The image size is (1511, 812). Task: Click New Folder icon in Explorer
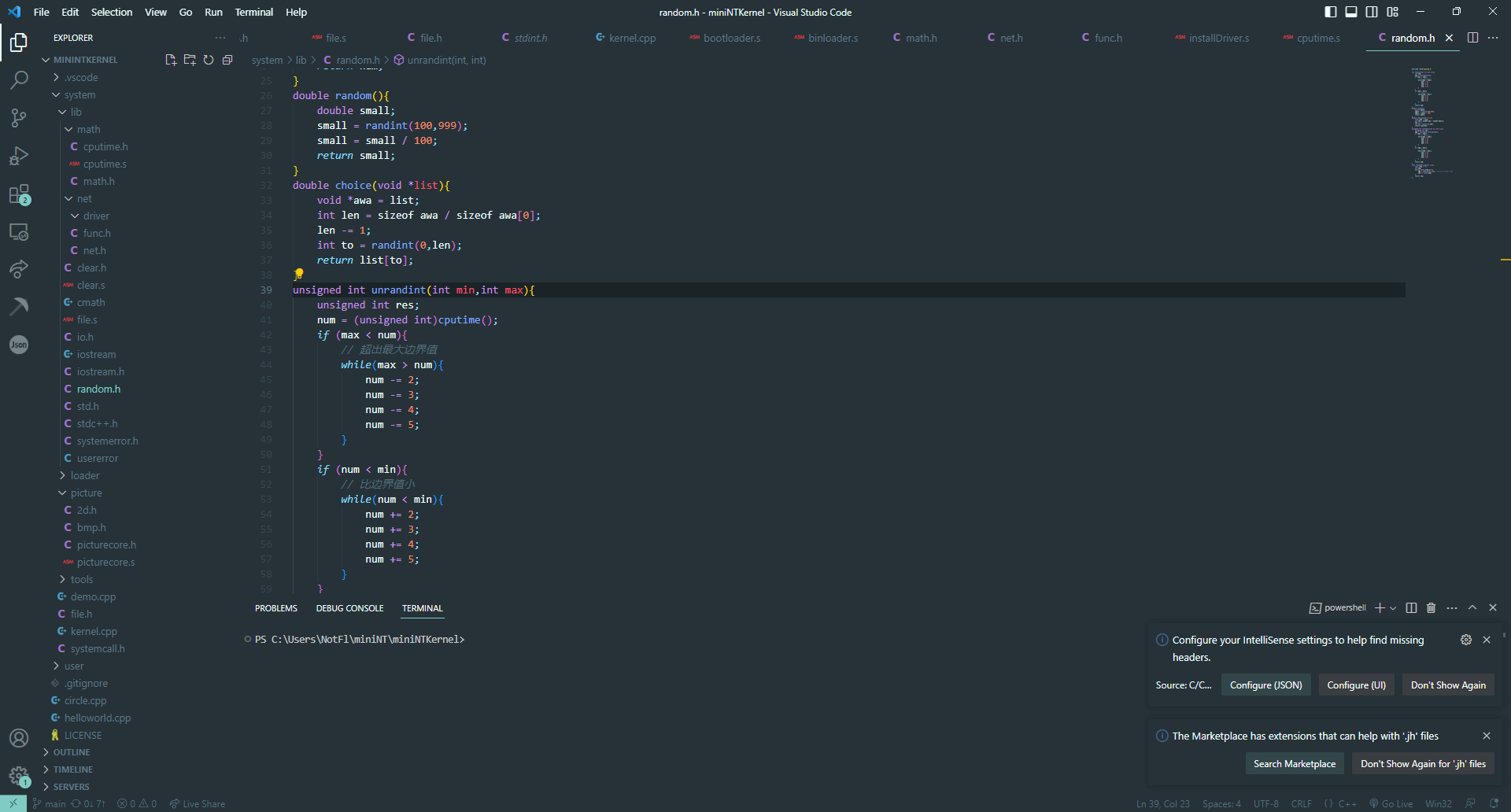(190, 60)
